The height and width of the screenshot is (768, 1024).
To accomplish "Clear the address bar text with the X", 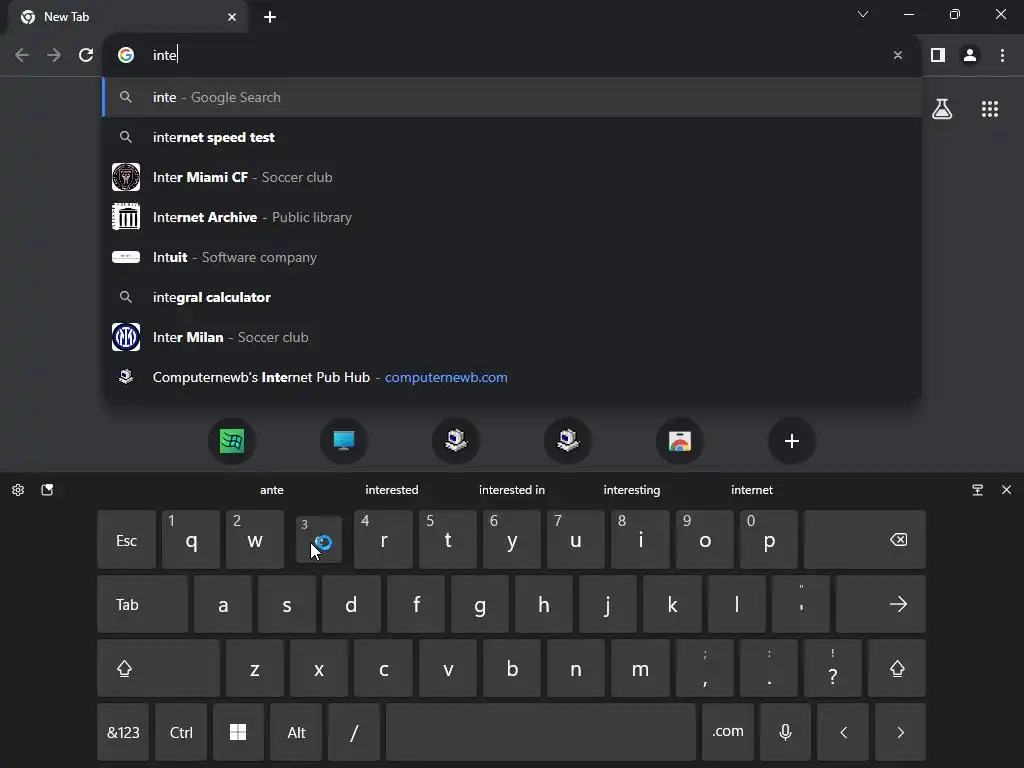I will pos(898,56).
